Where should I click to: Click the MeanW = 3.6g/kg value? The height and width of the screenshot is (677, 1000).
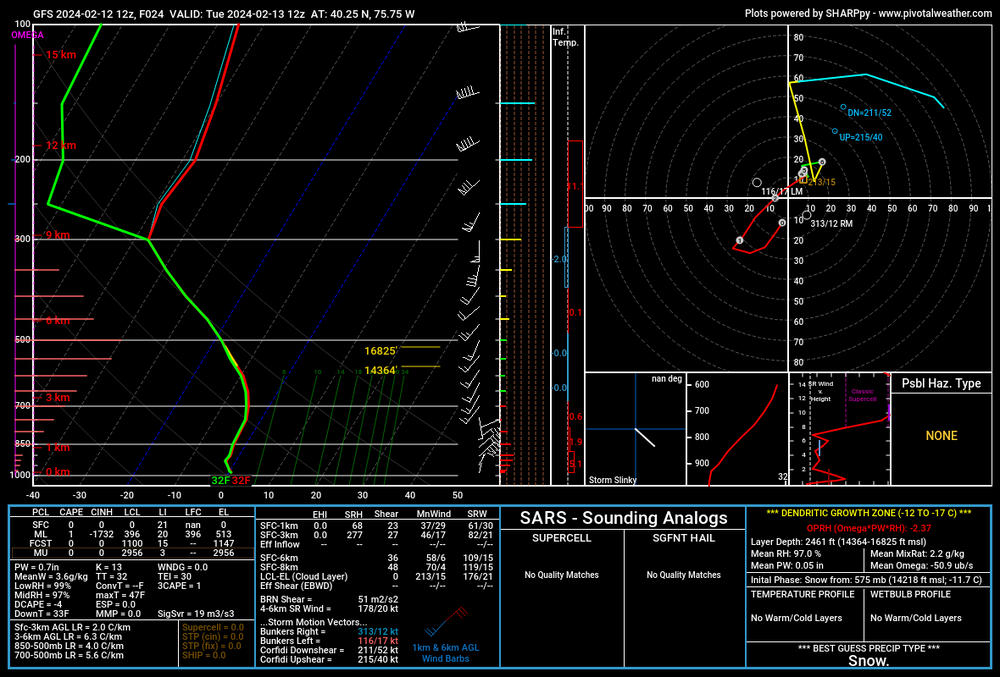51,576
